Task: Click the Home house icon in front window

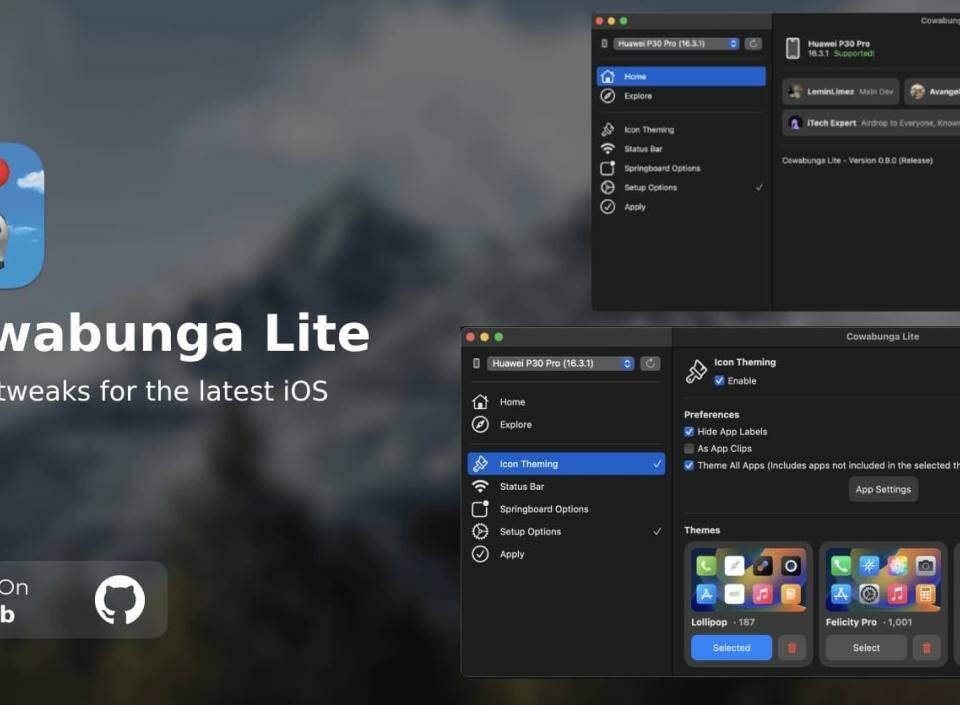Action: pos(481,401)
